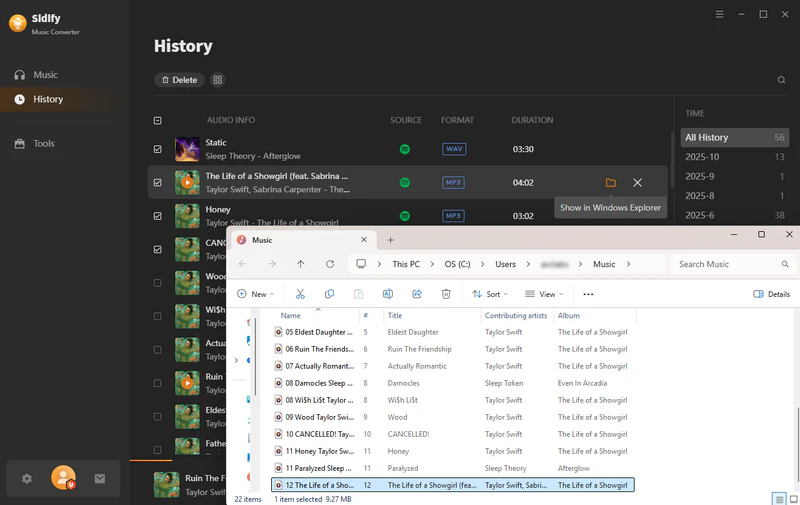800x505 pixels.
Task: Click MP3 badge on Showgirl row
Action: pos(453,183)
